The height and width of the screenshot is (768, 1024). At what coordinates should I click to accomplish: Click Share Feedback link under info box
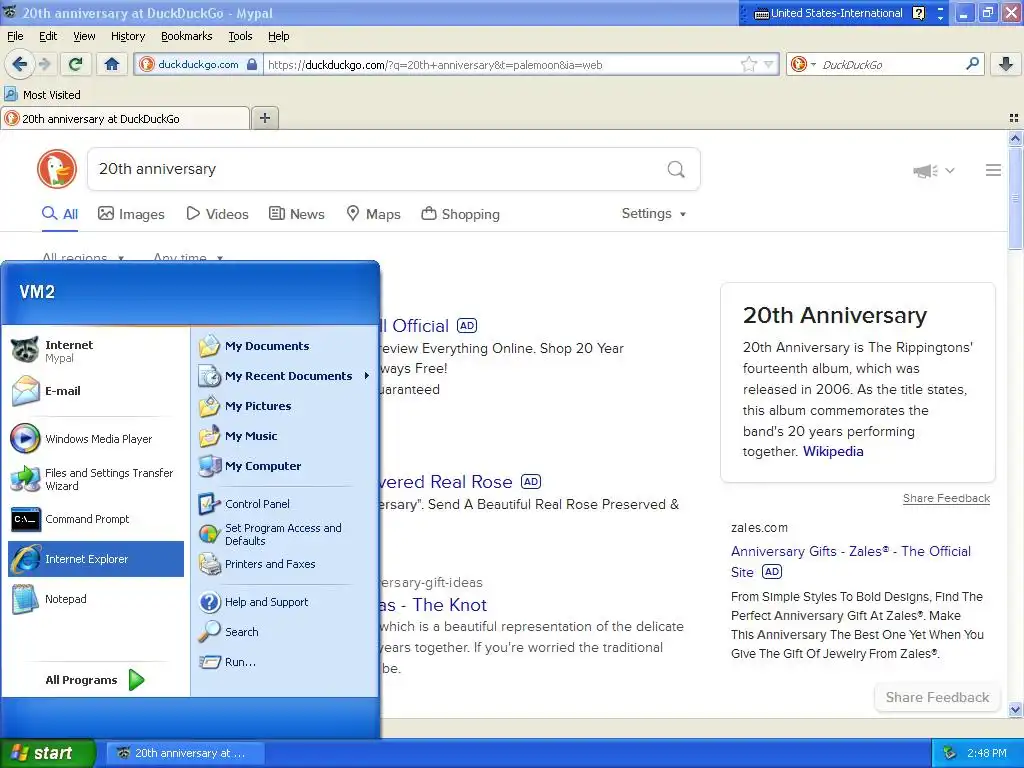(946, 498)
